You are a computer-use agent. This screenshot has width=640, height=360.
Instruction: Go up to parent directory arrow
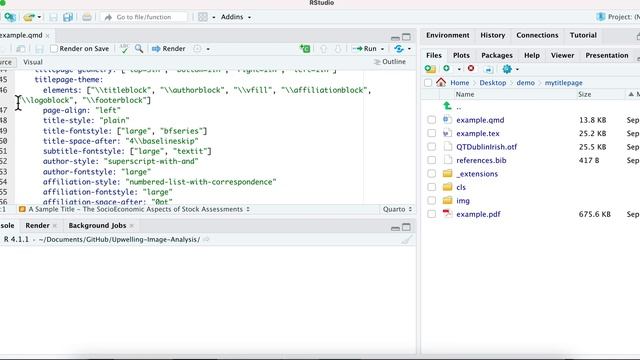(447, 106)
